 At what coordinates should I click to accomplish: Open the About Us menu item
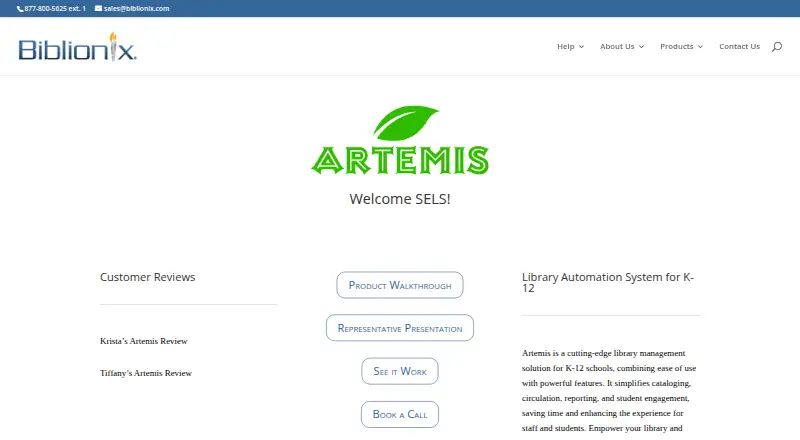(x=617, y=46)
